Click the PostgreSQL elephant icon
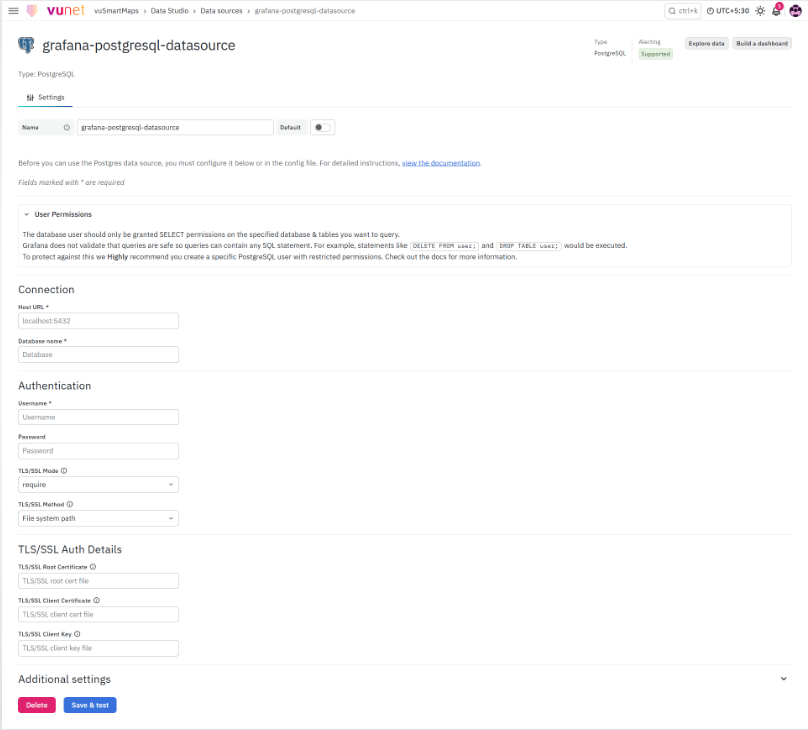The width and height of the screenshot is (808, 730). click(26, 45)
